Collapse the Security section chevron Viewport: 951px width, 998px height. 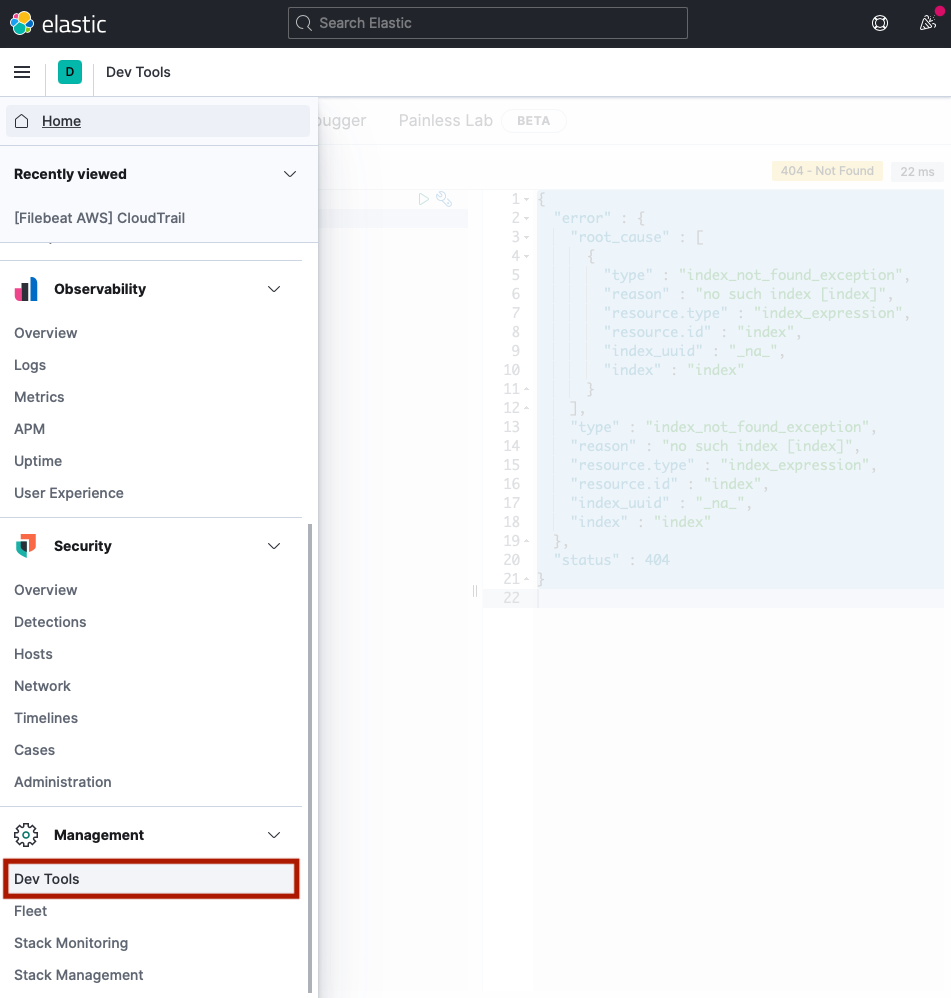(x=274, y=546)
